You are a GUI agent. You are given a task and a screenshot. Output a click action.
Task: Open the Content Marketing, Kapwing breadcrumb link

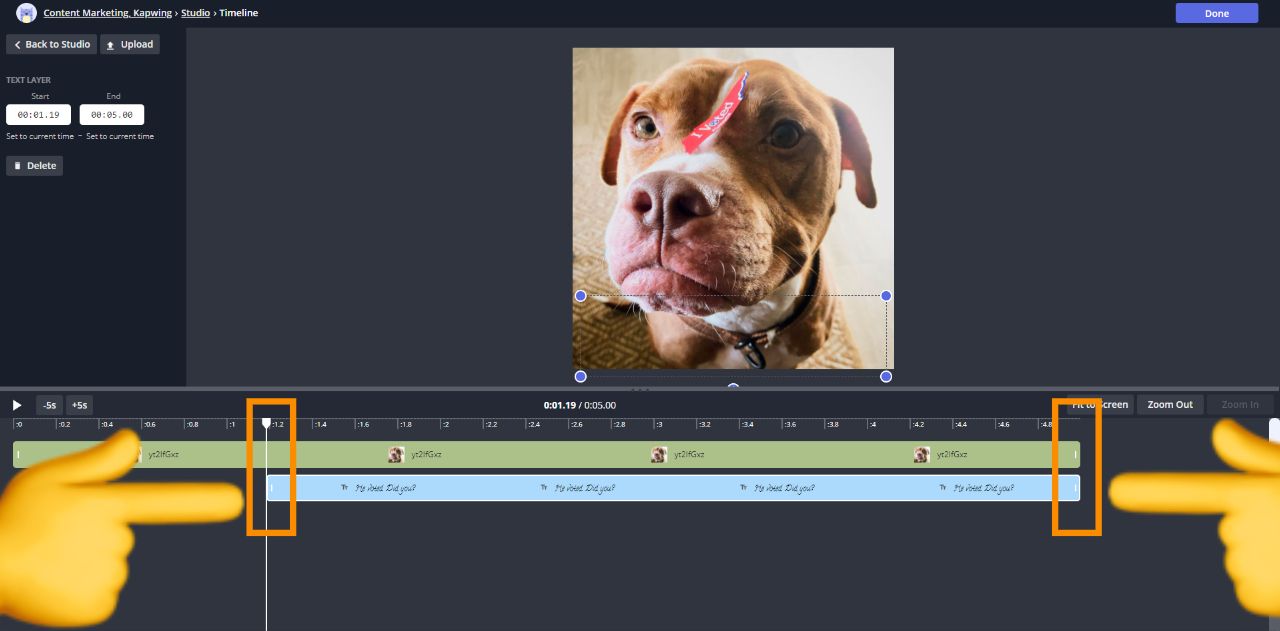(108, 13)
